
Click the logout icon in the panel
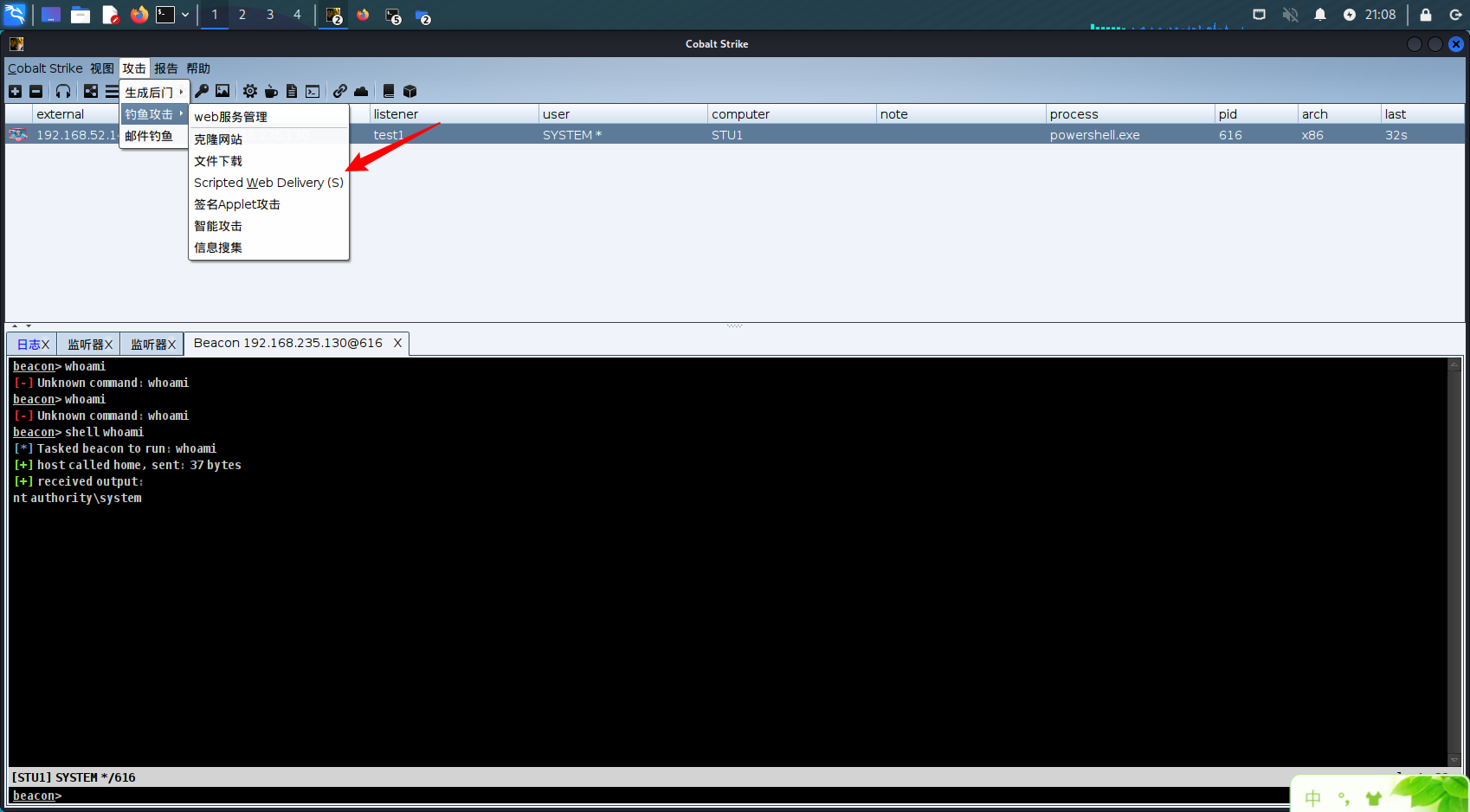pos(1455,15)
